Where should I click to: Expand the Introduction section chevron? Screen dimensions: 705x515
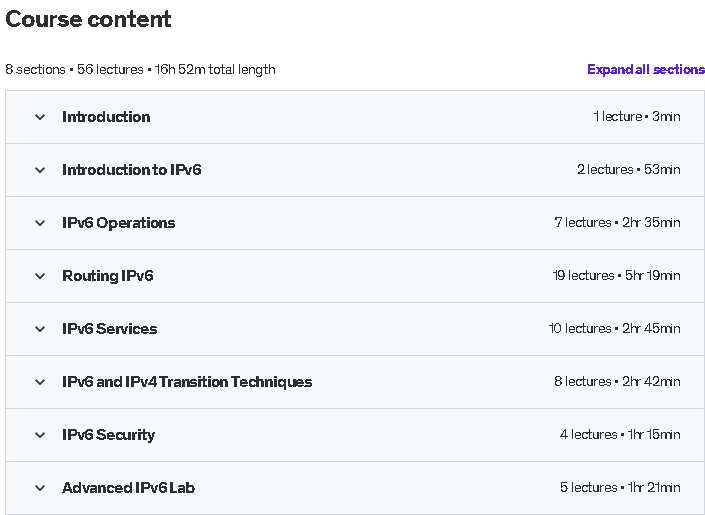tap(40, 117)
